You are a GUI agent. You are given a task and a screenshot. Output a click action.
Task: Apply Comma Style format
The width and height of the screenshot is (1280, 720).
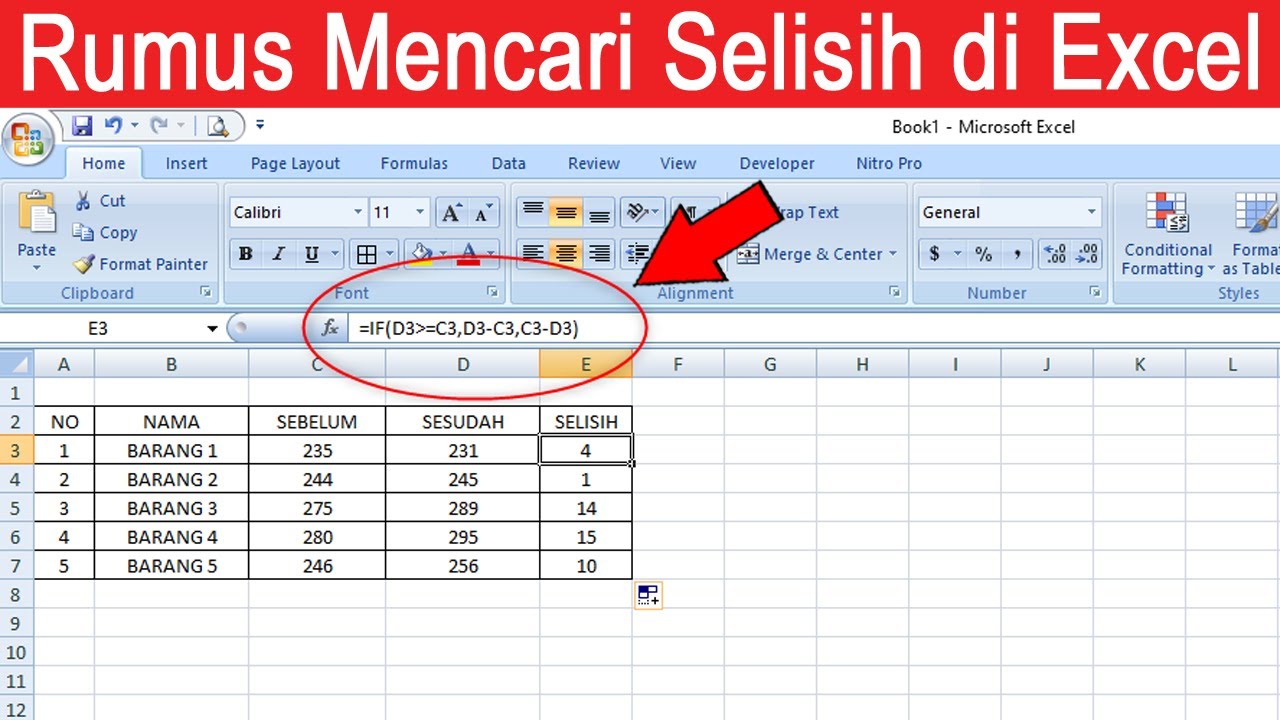(x=1016, y=254)
